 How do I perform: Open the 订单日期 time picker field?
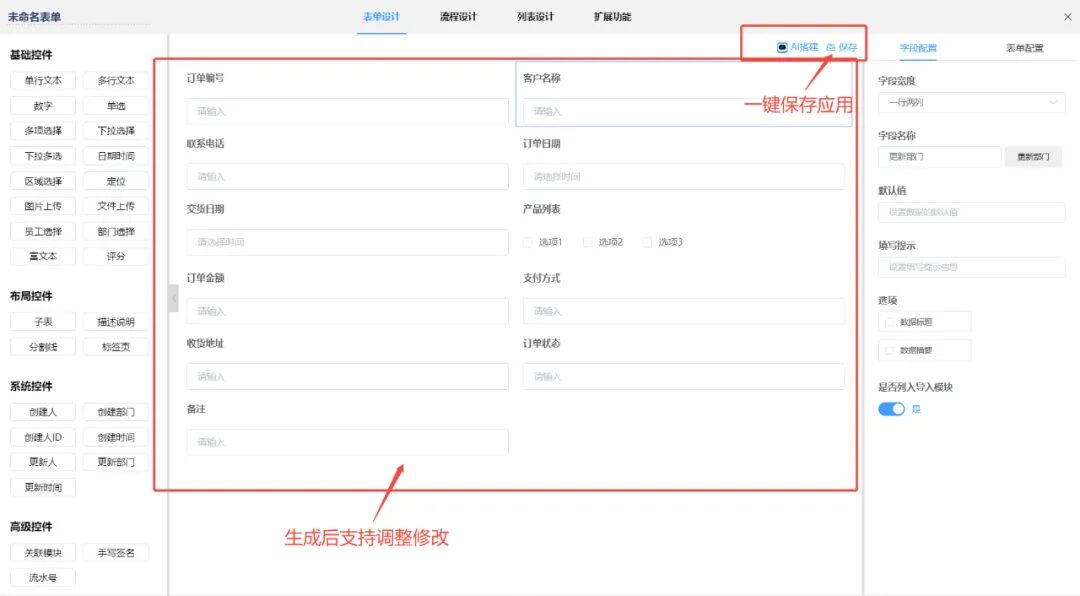pos(683,177)
